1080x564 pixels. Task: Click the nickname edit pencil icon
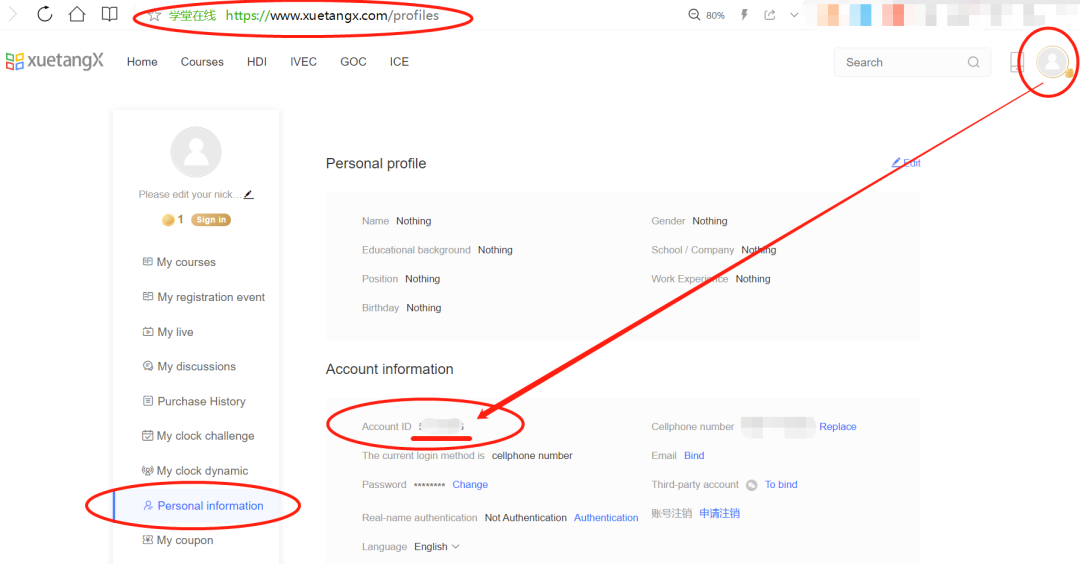click(x=248, y=194)
